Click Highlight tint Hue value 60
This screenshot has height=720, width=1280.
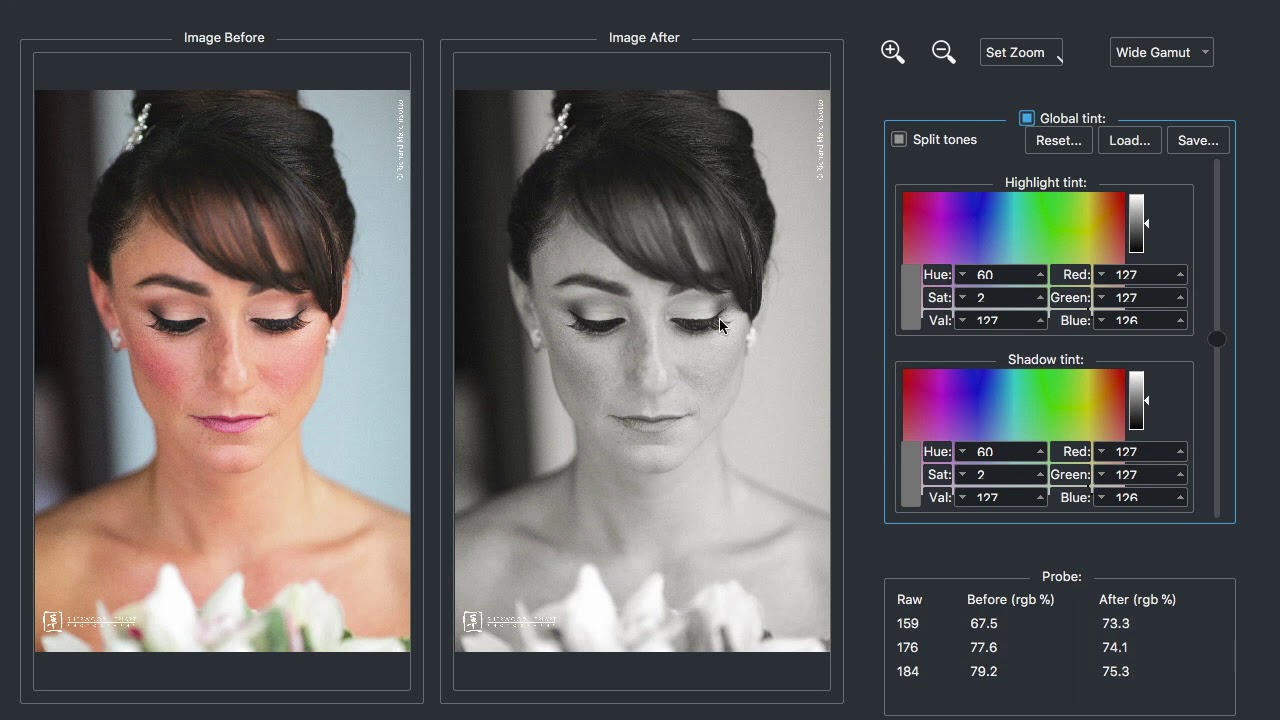(x=985, y=275)
